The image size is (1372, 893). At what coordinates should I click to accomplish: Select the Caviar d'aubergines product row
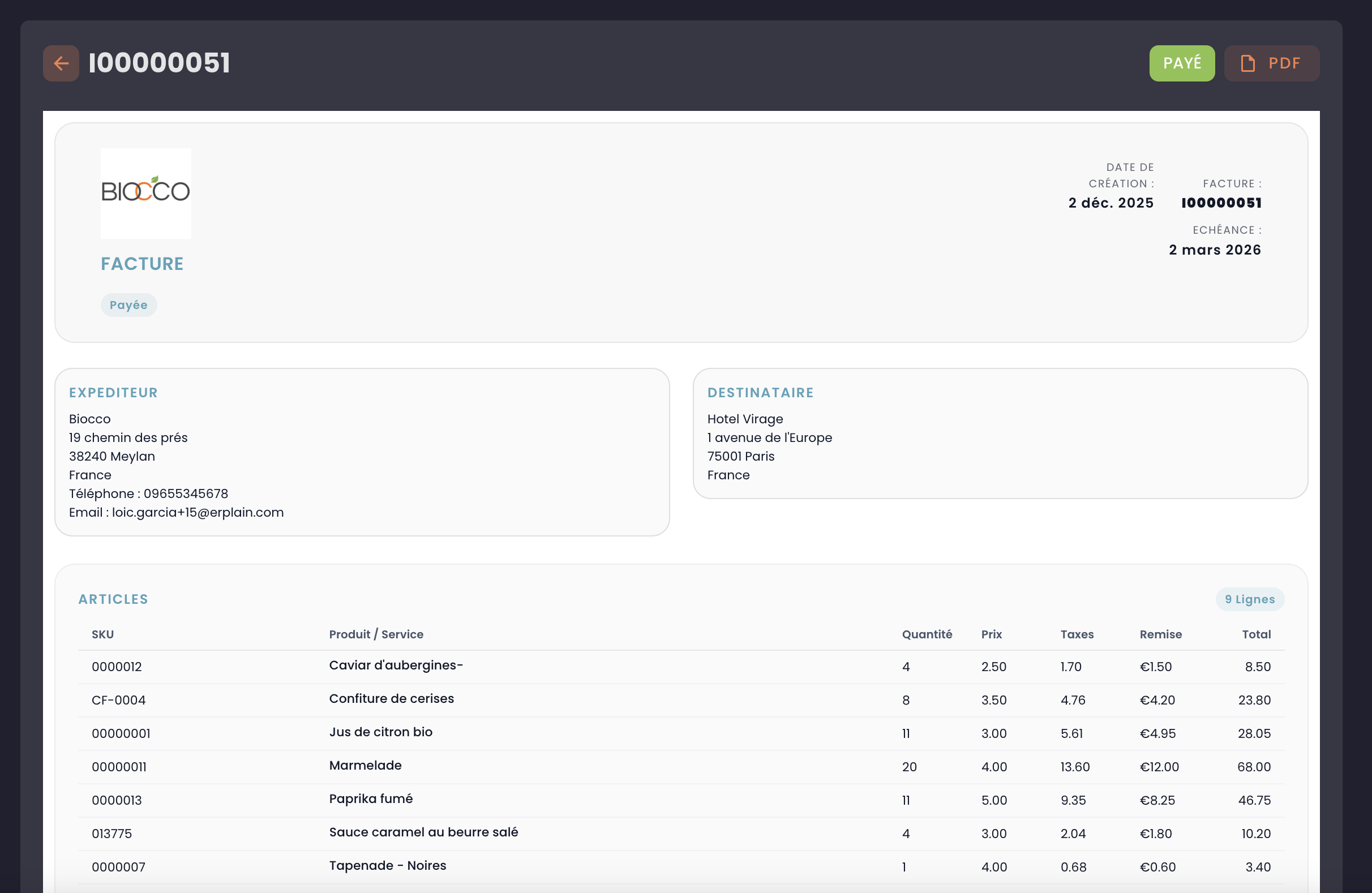click(396, 666)
